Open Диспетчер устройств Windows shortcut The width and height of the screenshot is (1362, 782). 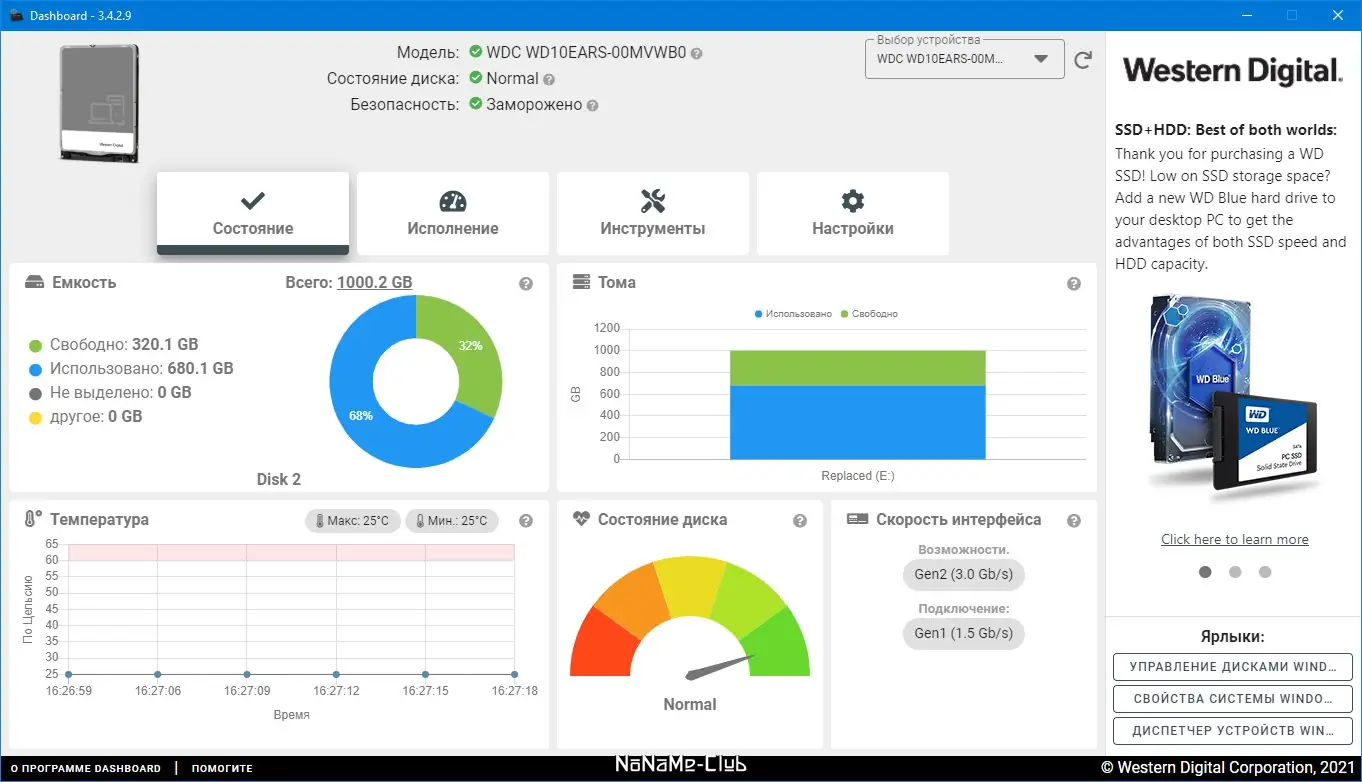(1233, 731)
